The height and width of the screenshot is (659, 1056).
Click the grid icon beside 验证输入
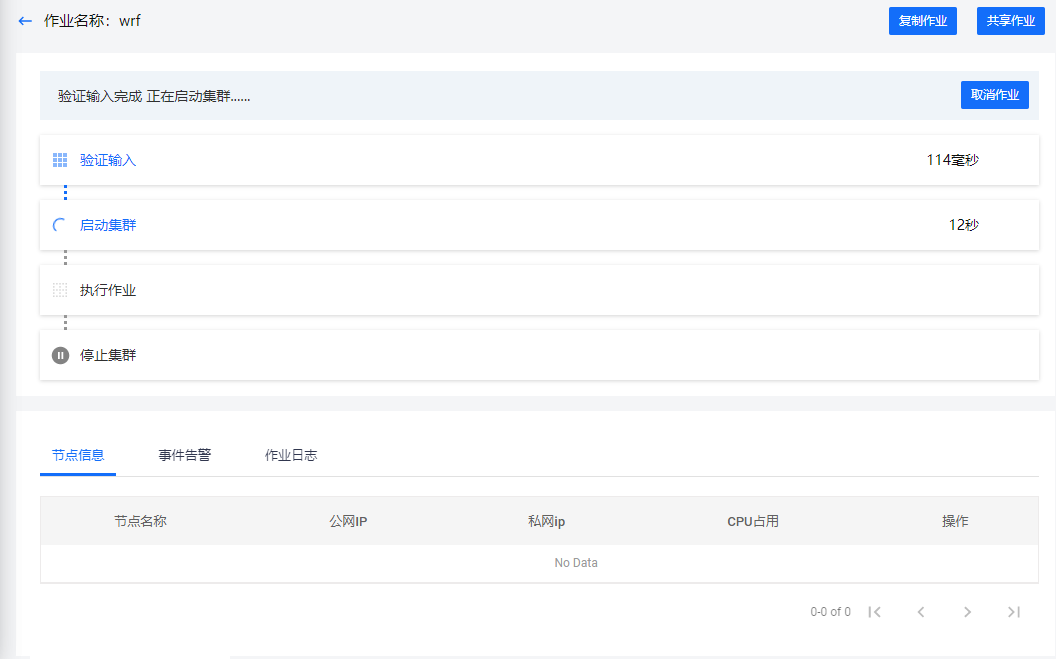point(60,160)
